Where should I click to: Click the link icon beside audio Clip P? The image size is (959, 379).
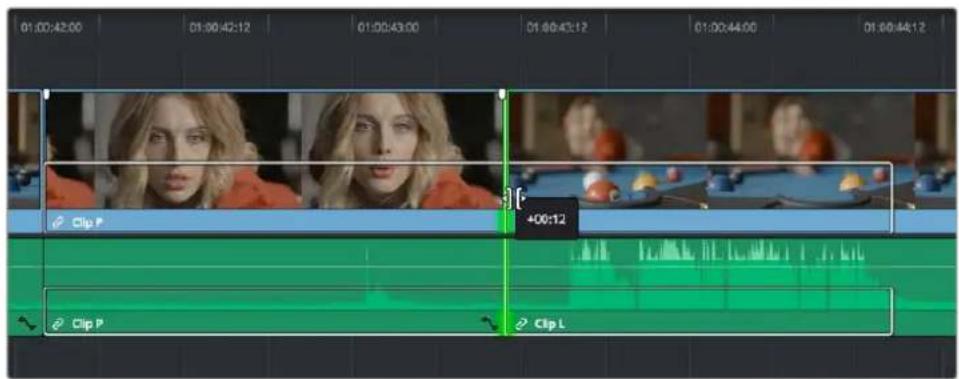tap(58, 323)
